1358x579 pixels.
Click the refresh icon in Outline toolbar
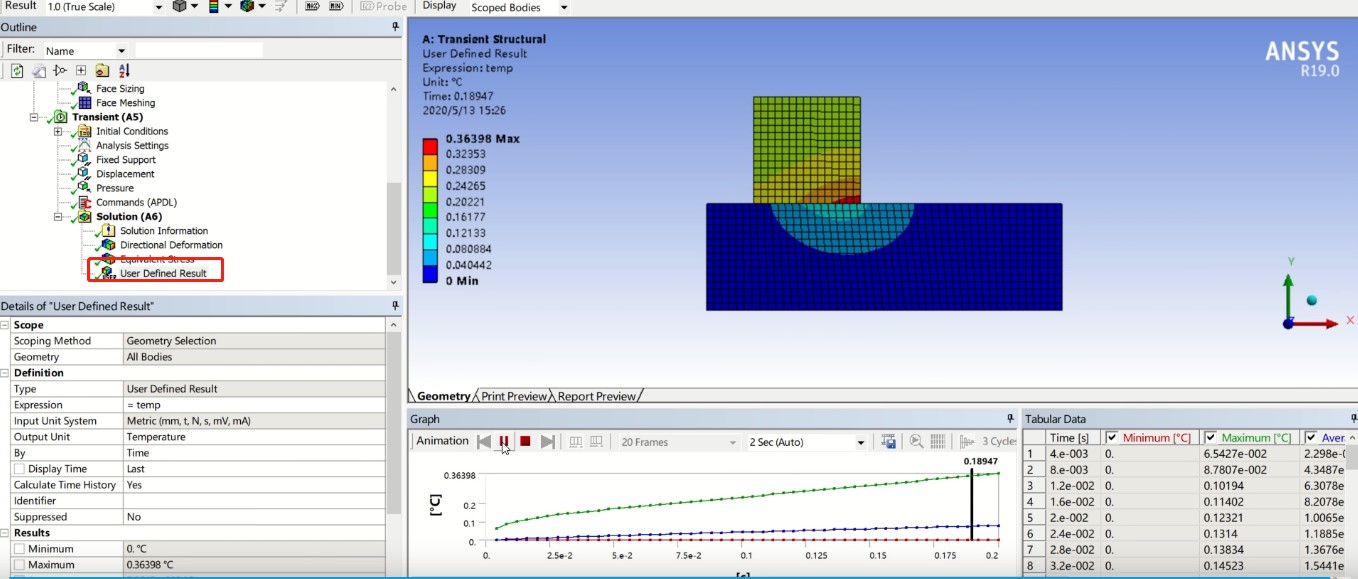(17, 70)
